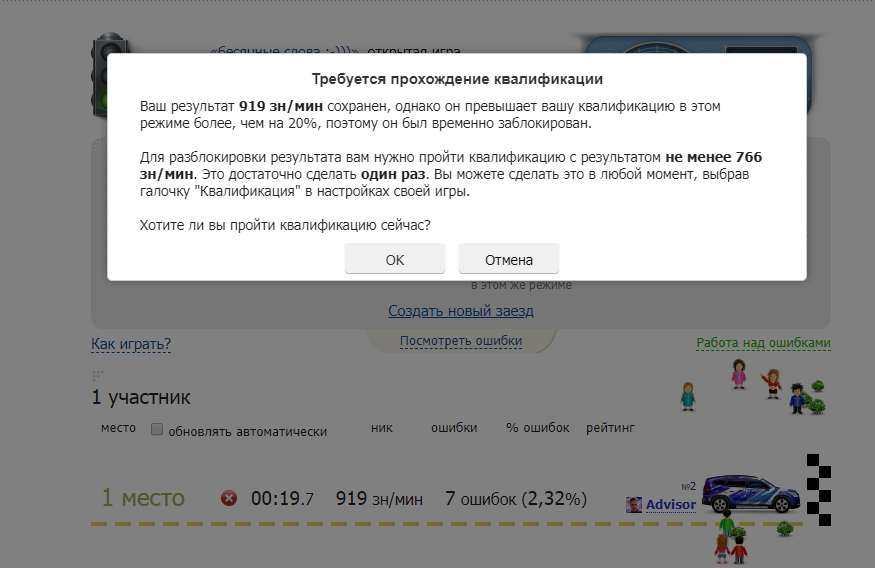875x568 pixels.
Task: Open Посмотреть ошибки link
Action: 461,340
